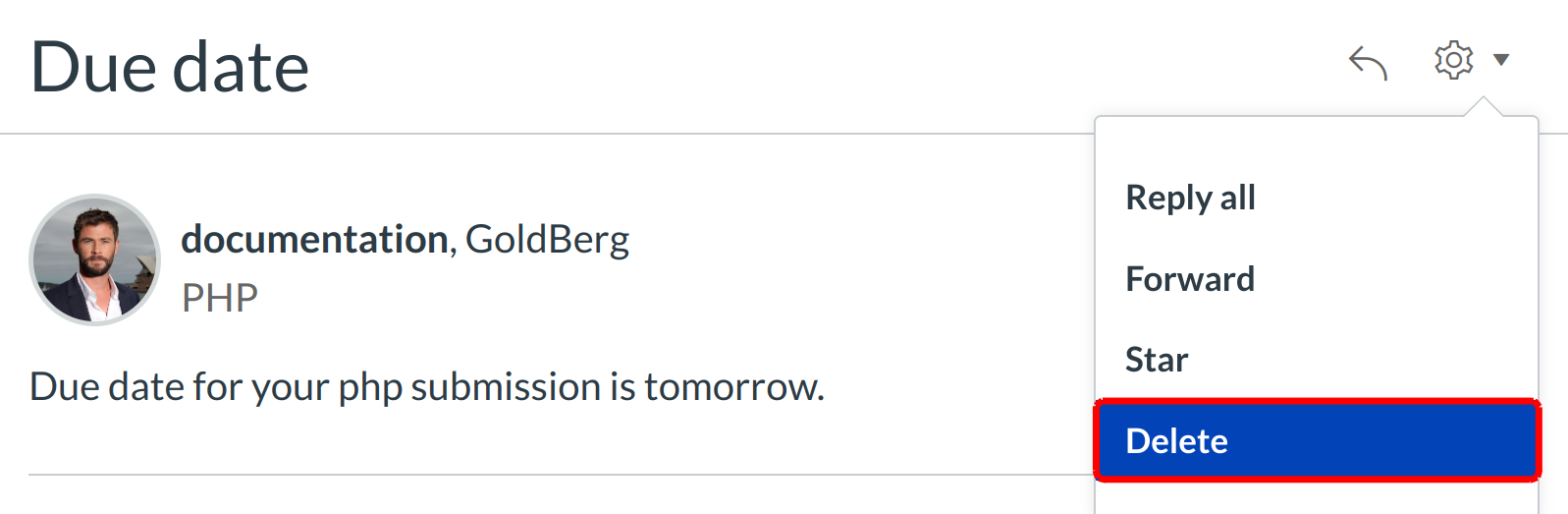
Task: Click the message body about php submission
Action: click(x=426, y=386)
